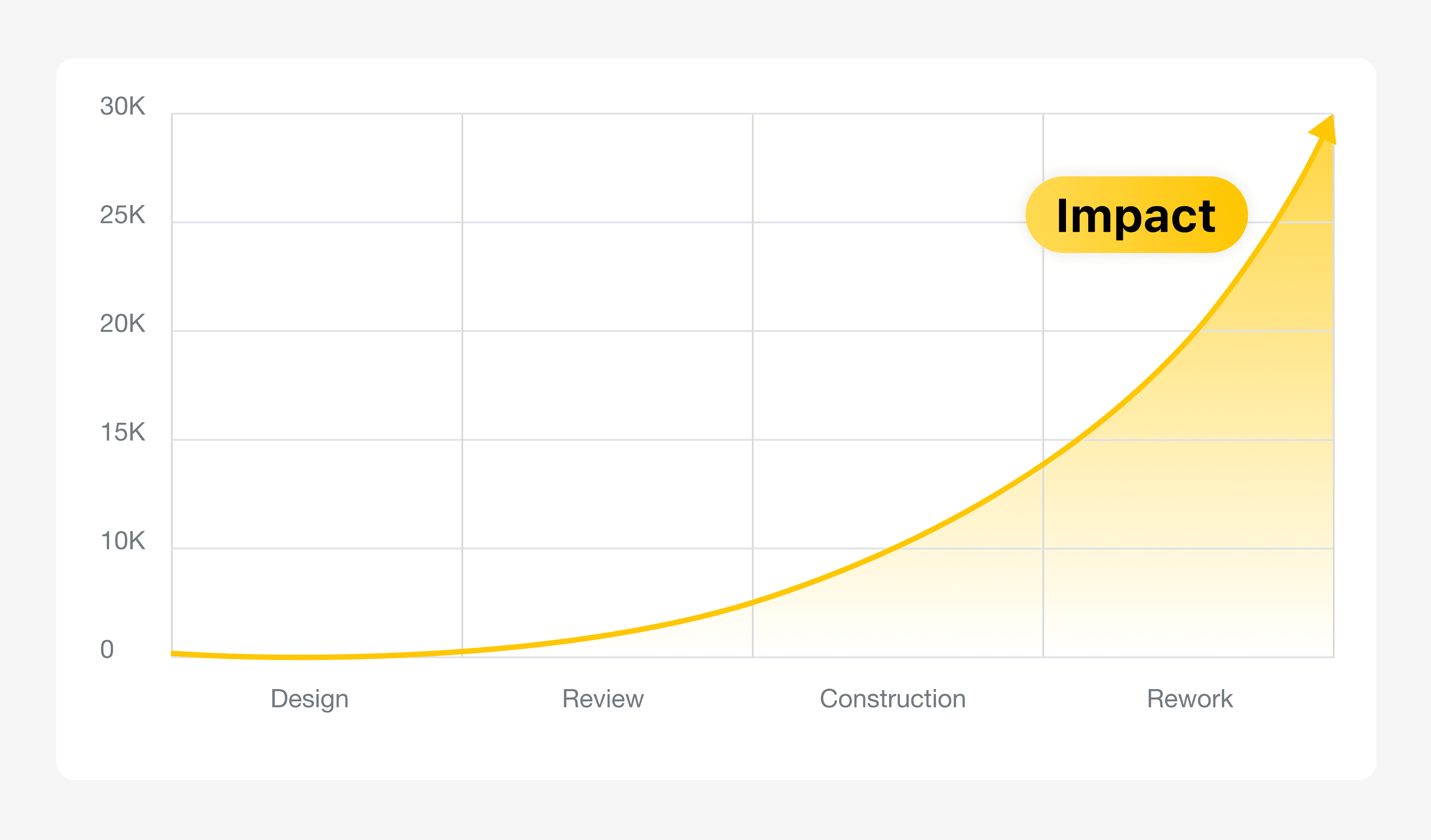Image resolution: width=1431 pixels, height=840 pixels.
Task: Select the 10K y-axis label
Action: [123, 541]
